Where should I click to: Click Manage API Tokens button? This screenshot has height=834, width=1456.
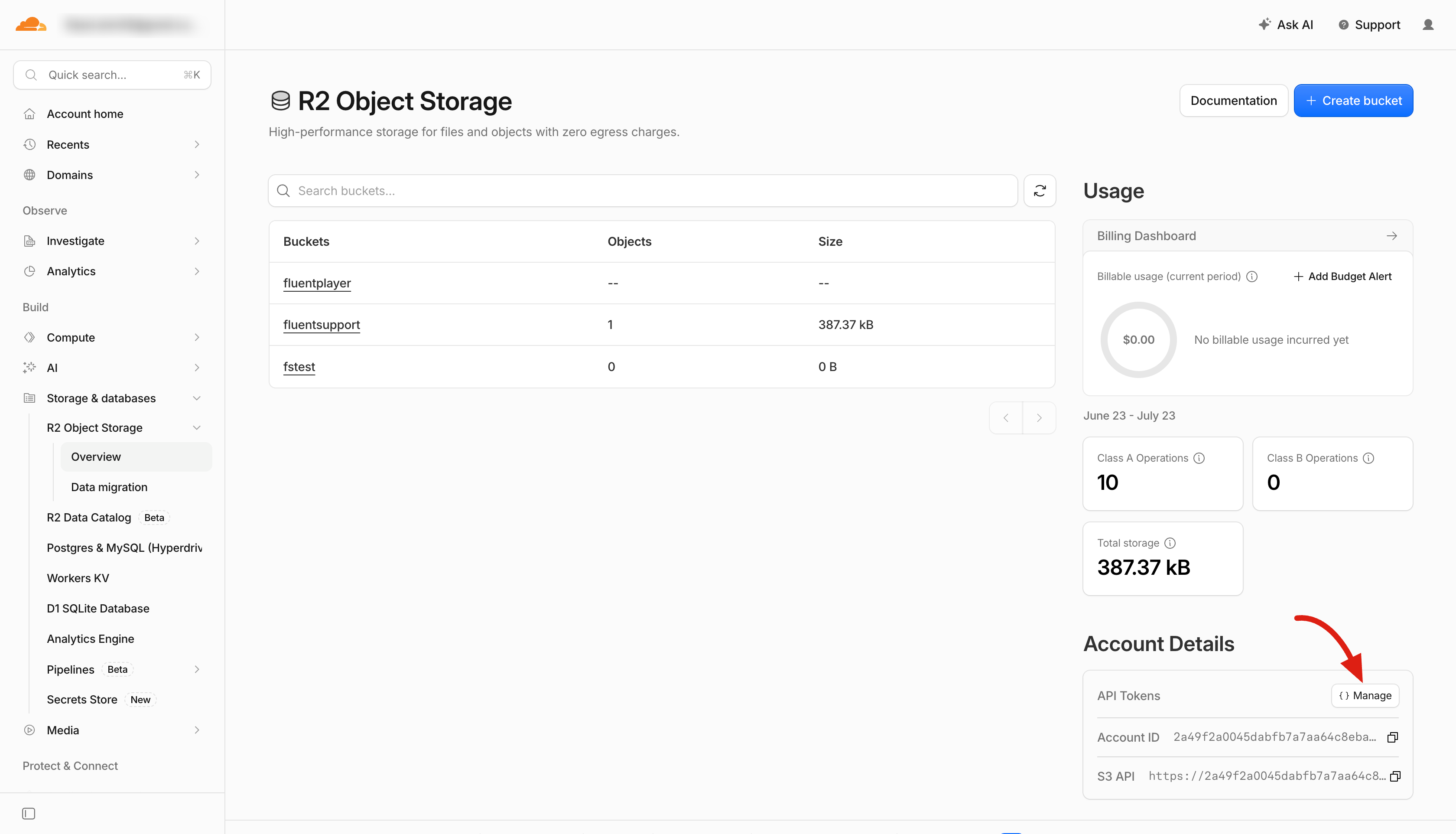(1365, 696)
